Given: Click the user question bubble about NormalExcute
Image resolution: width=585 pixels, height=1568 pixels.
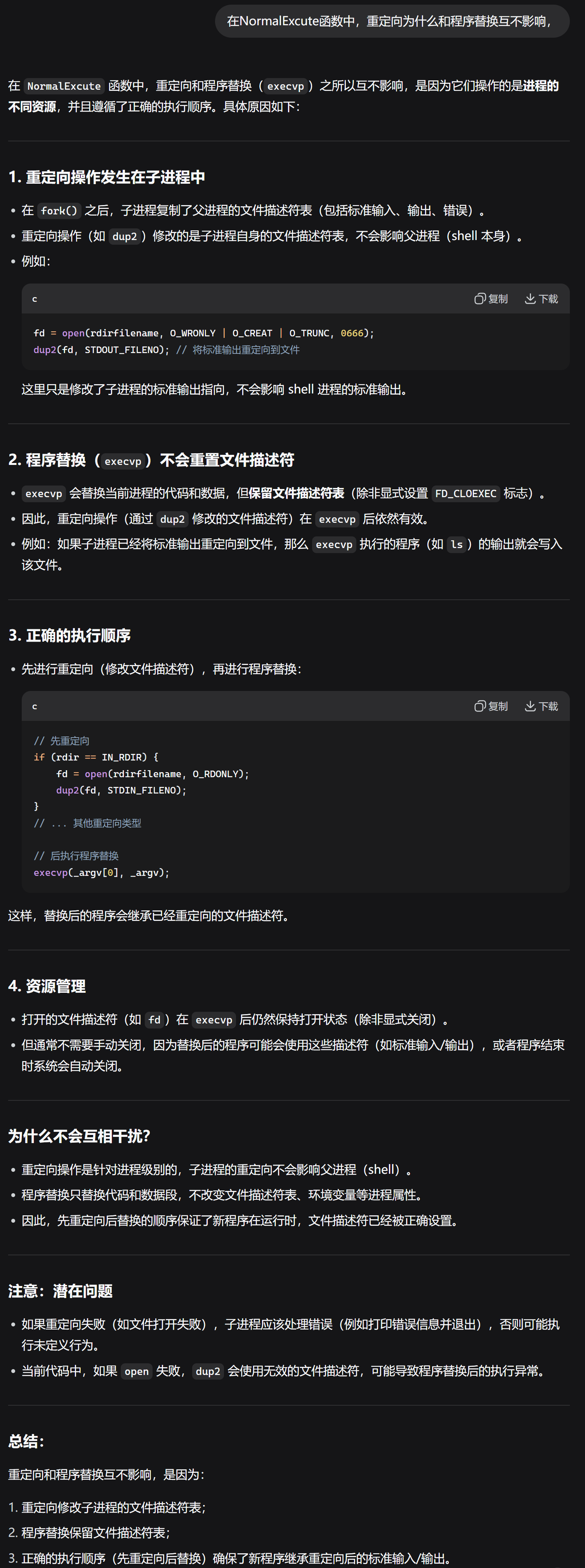Looking at the screenshot, I should click(392, 21).
